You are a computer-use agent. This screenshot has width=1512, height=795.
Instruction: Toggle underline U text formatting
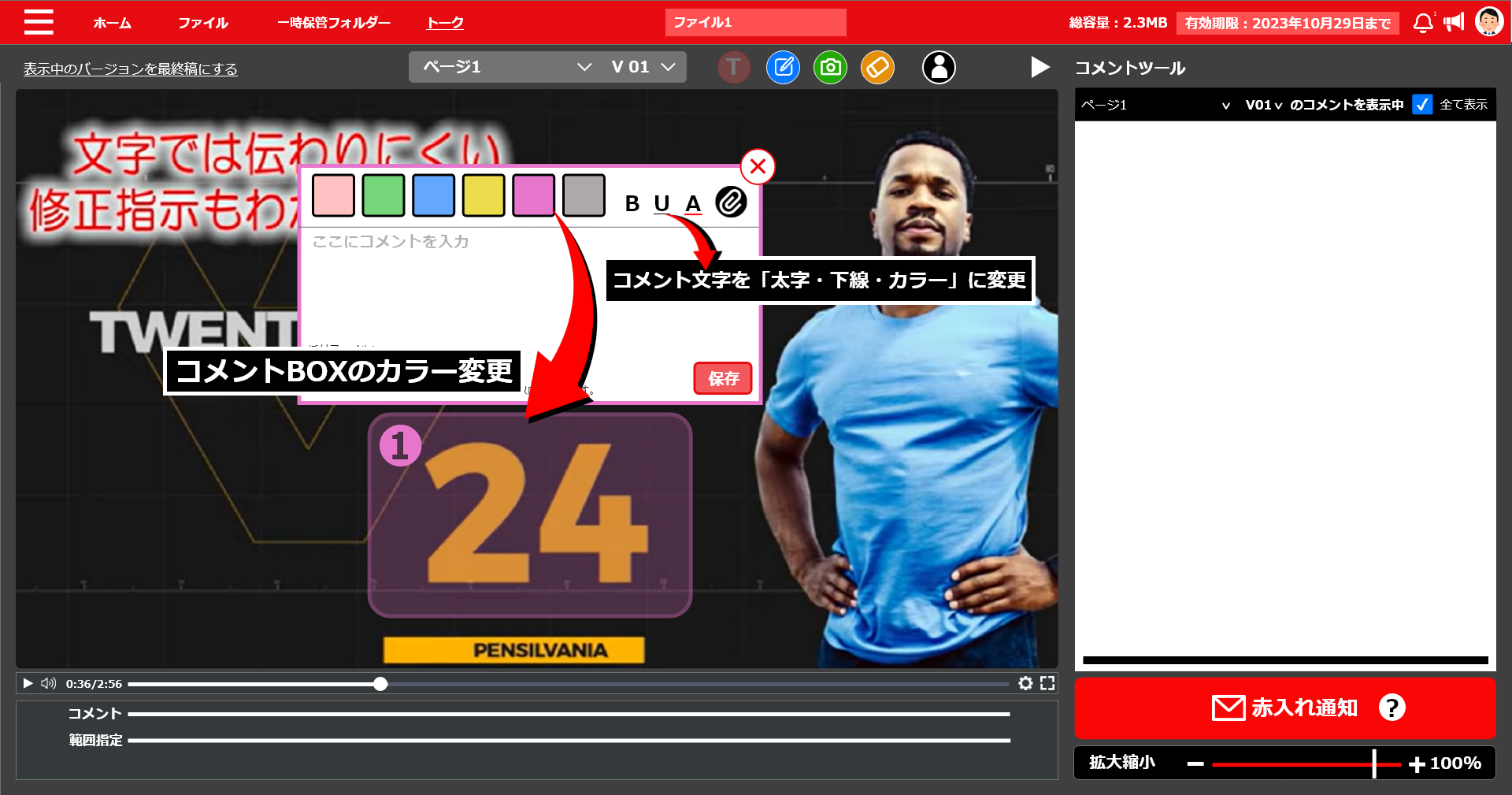(661, 204)
